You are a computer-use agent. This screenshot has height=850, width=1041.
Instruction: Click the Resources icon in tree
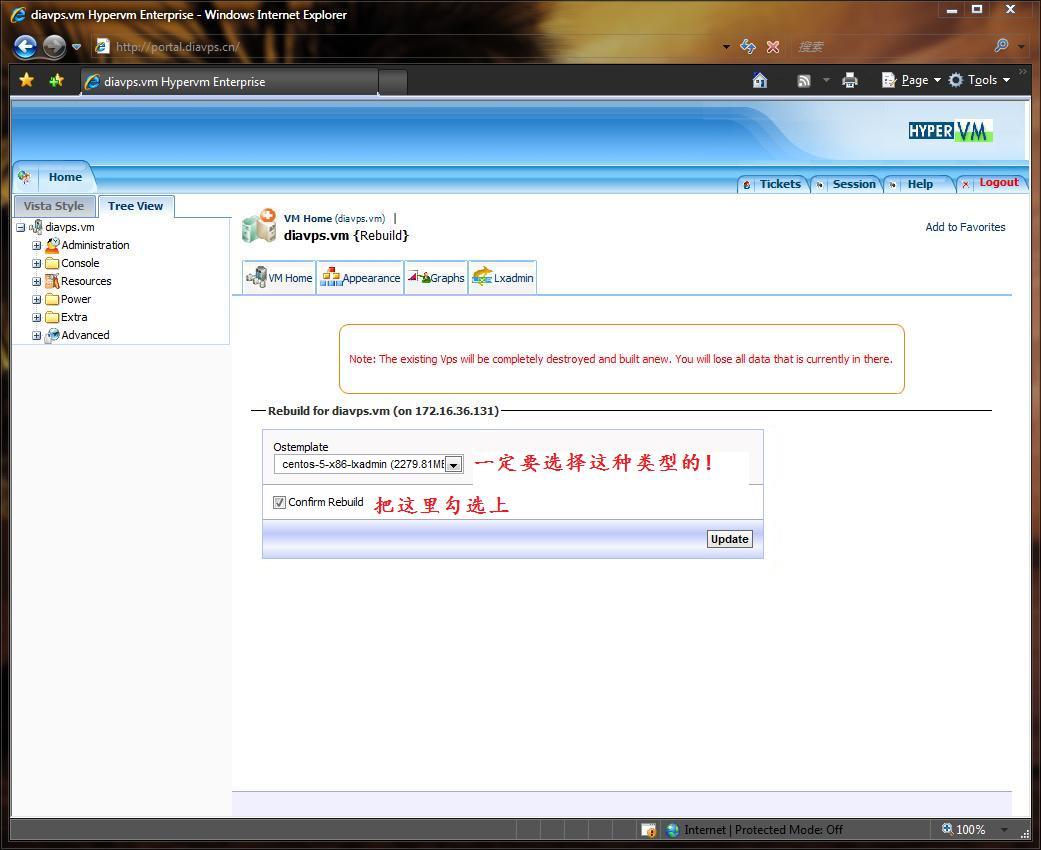click(52, 281)
